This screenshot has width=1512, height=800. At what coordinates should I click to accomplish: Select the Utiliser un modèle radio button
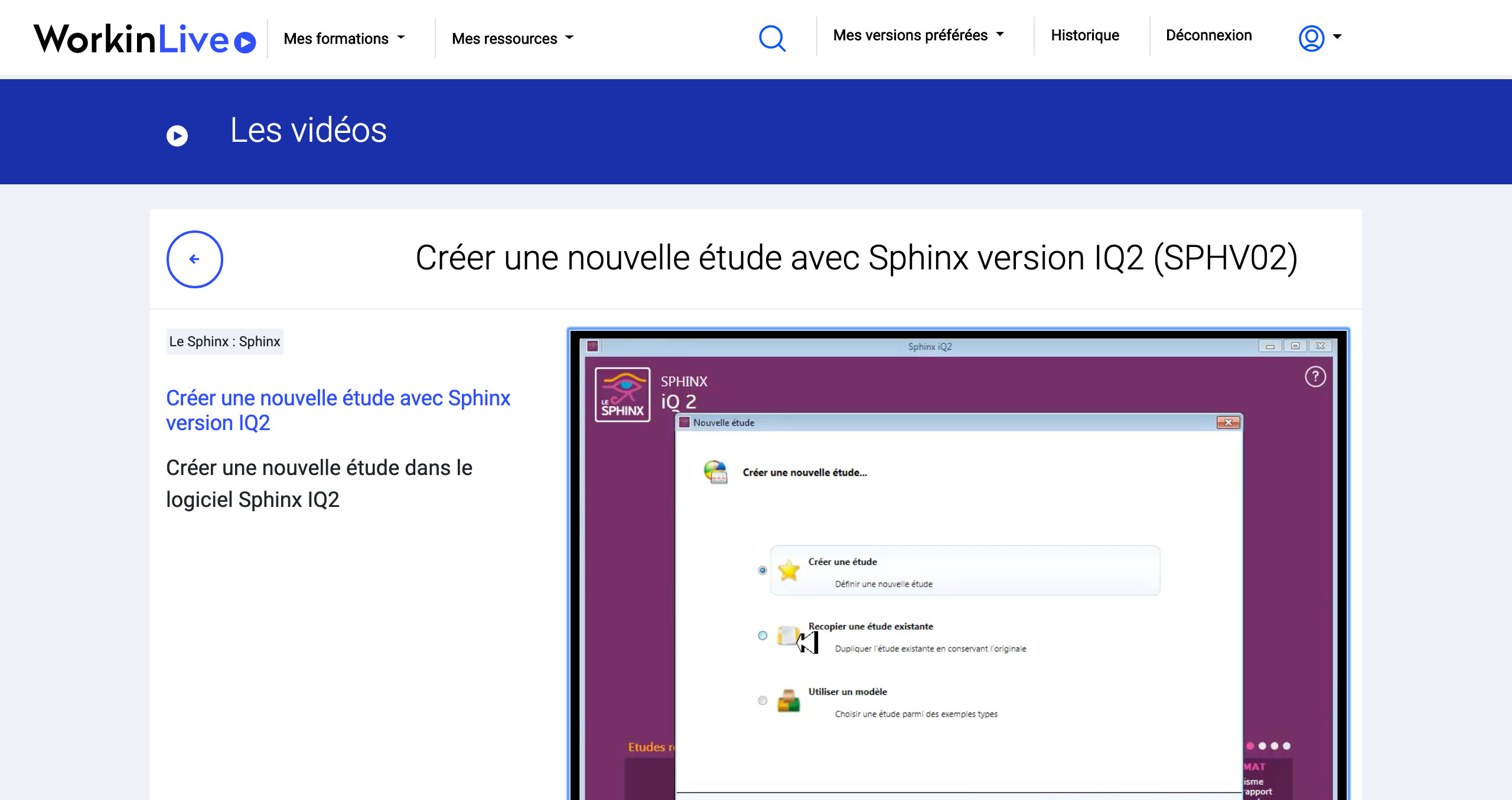[x=762, y=701]
